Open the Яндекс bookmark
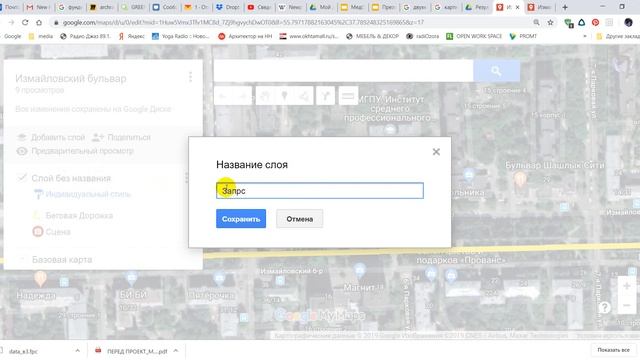This screenshot has height=360, width=640. tap(131, 36)
